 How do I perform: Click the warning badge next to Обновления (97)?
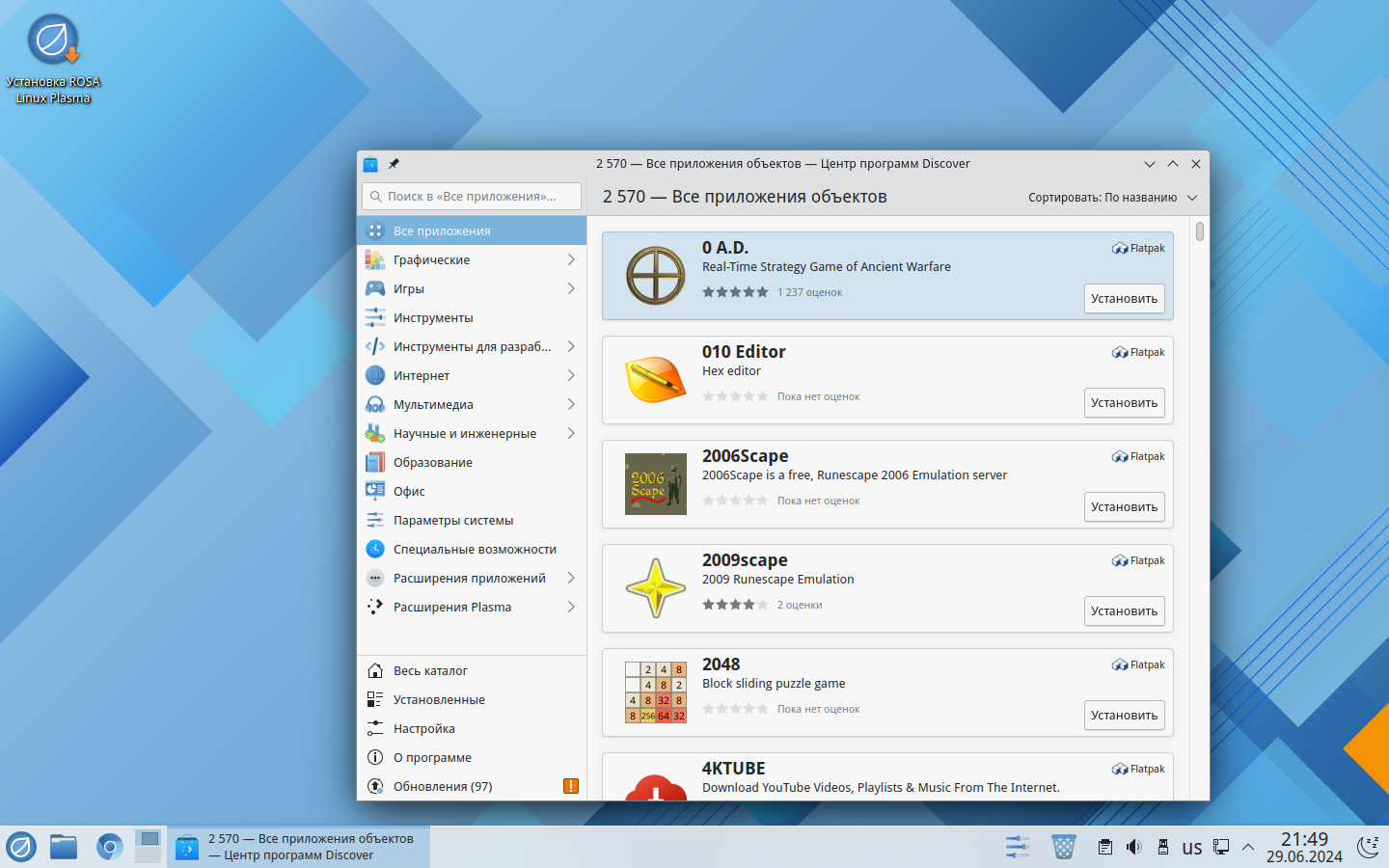tap(571, 786)
